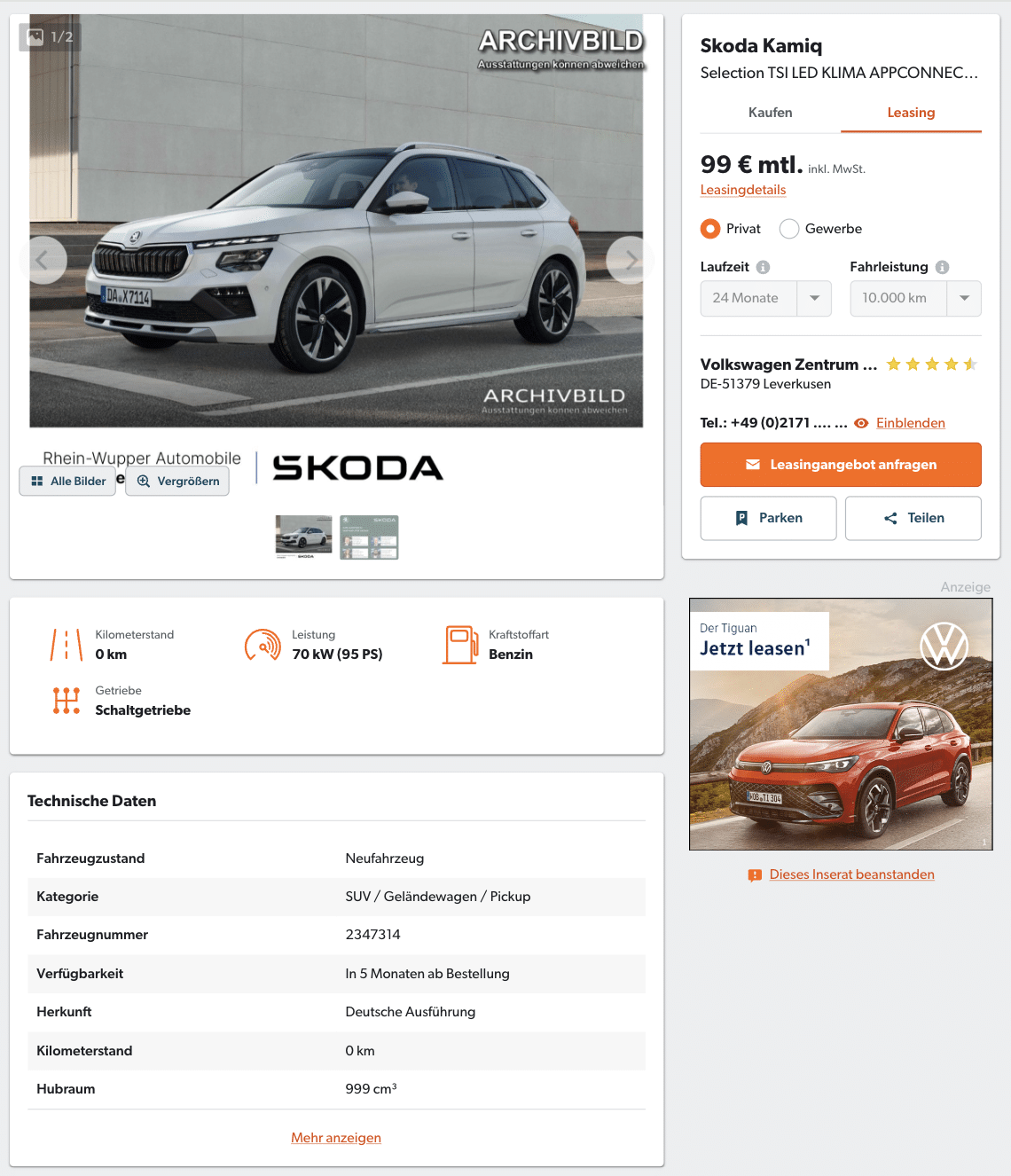This screenshot has height=1176, width=1011.
Task: Click the previous image arrow on car photo
Action: (43, 260)
